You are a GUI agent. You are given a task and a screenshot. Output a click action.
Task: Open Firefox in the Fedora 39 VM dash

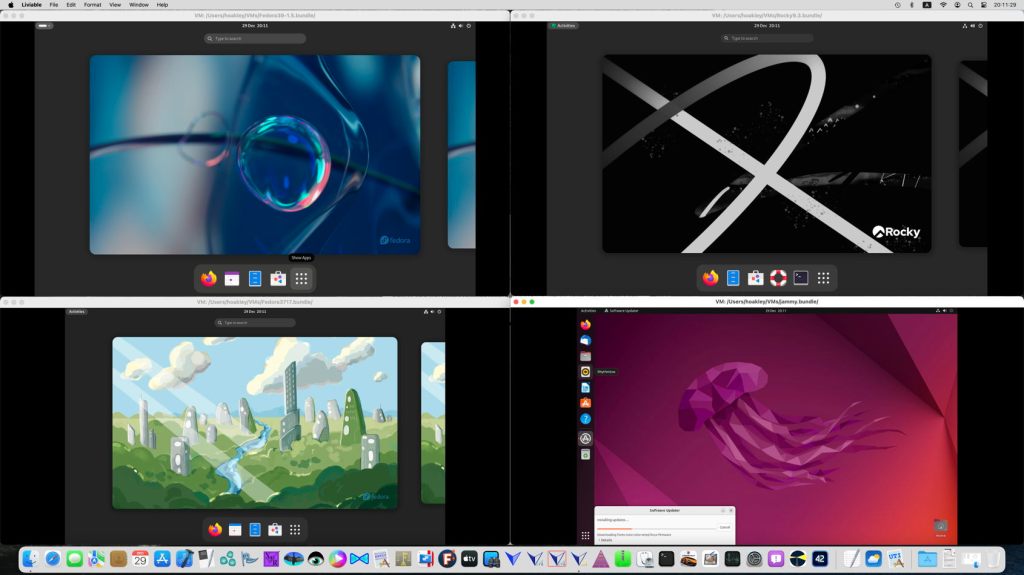click(209, 278)
